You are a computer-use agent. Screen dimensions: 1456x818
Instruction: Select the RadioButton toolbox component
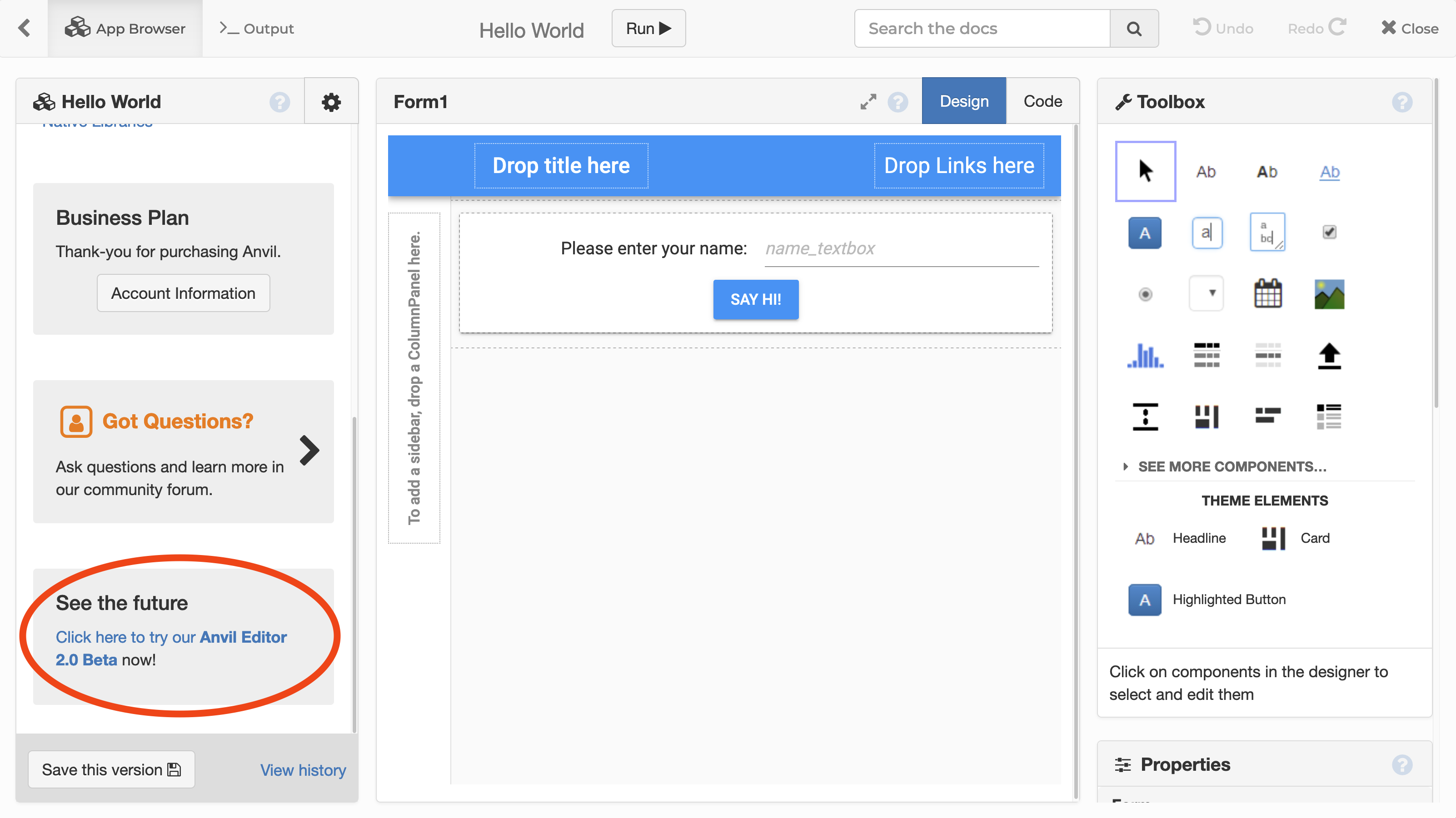point(1145,294)
